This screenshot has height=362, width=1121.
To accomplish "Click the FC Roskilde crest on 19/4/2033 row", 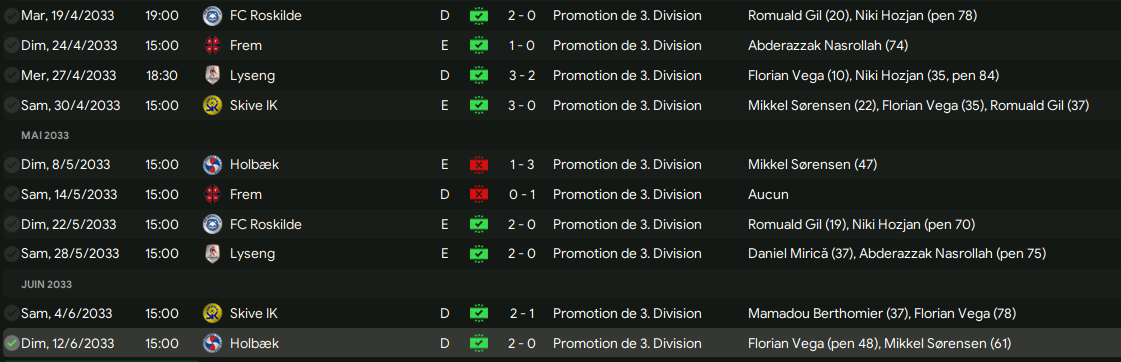I will point(212,16).
